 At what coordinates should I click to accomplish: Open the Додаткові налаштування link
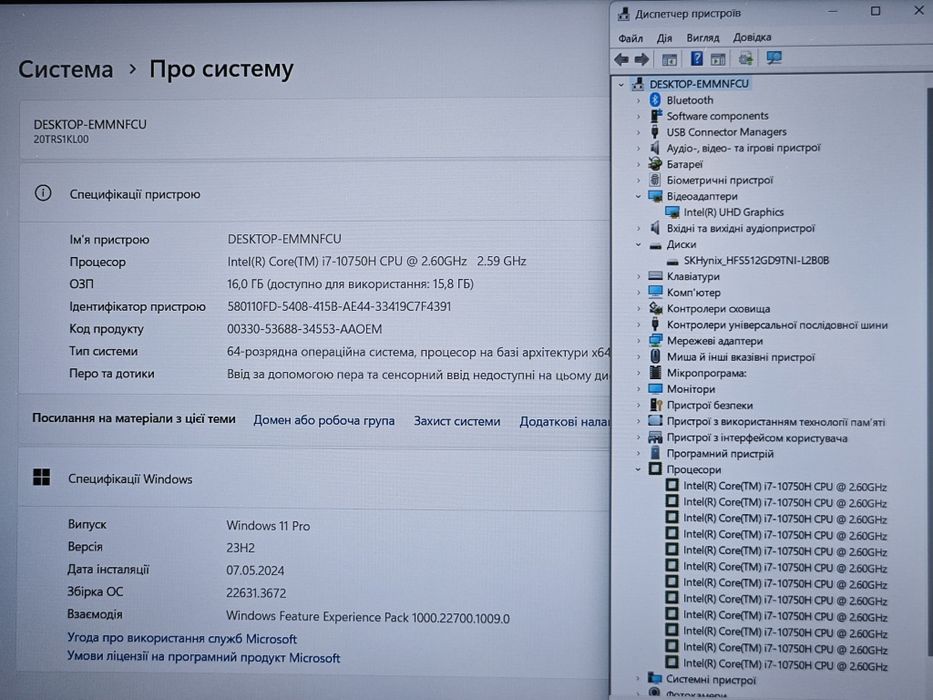click(x=564, y=421)
